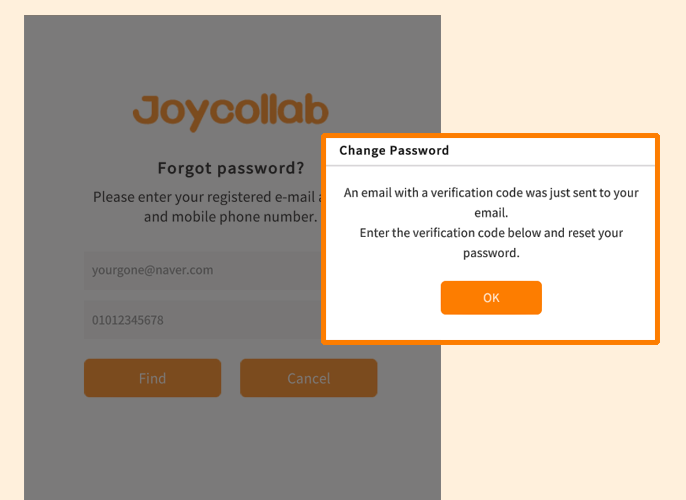Click the gray overlay above the Joycollab logo
The height and width of the screenshot is (500, 686).
point(232,52)
